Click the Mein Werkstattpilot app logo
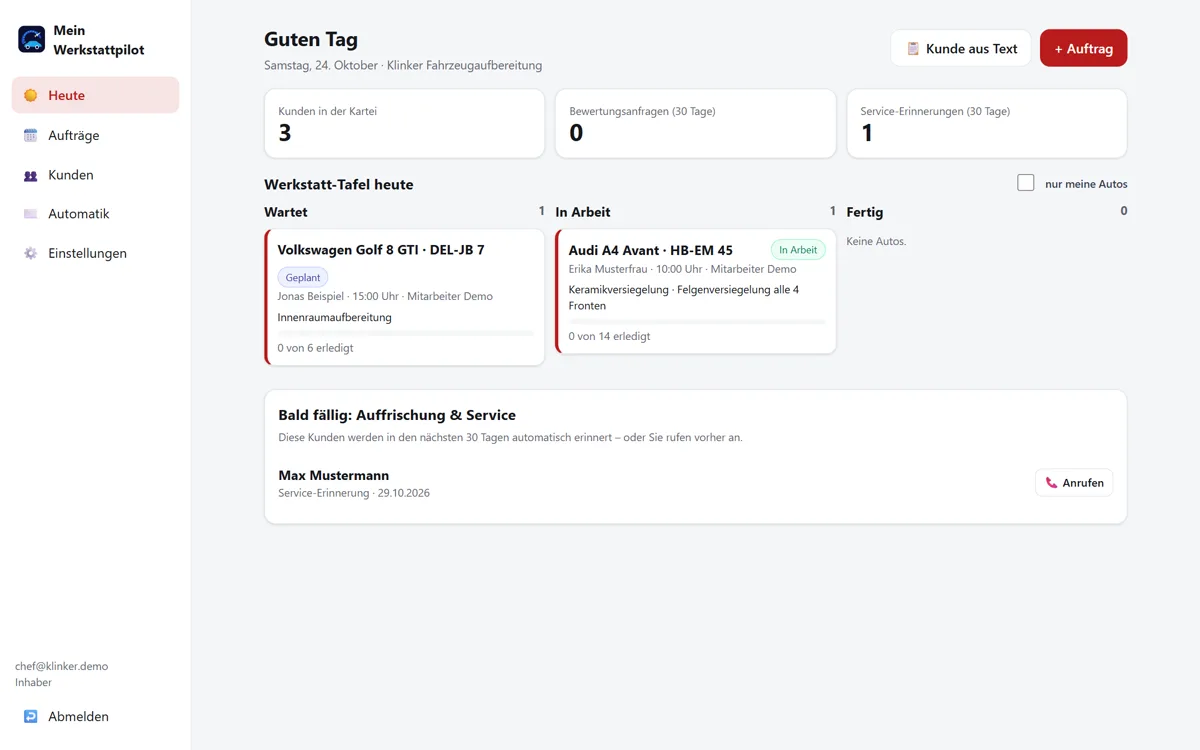1200x750 pixels. (x=32, y=39)
